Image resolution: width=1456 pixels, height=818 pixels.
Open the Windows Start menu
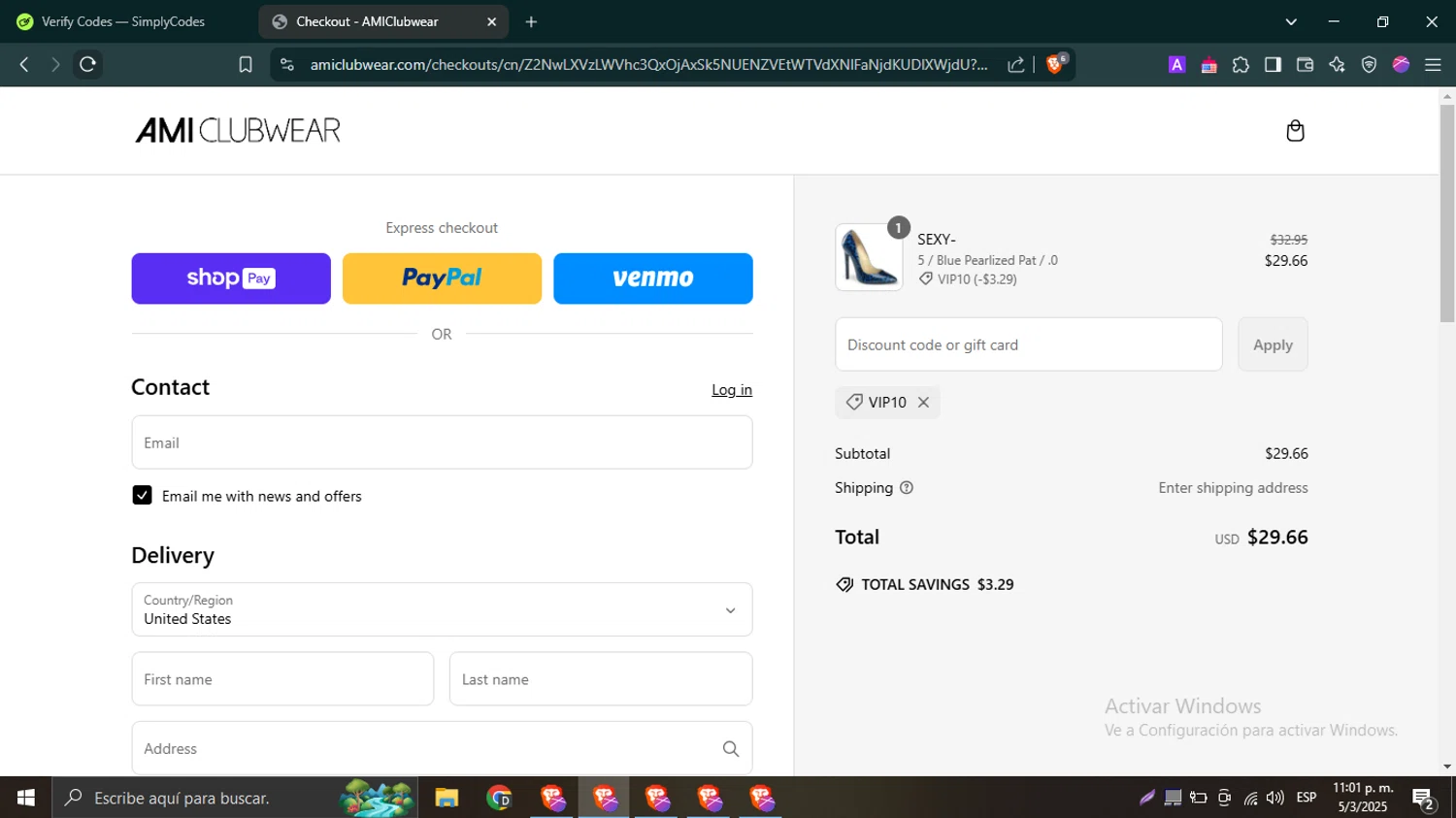[x=26, y=798]
